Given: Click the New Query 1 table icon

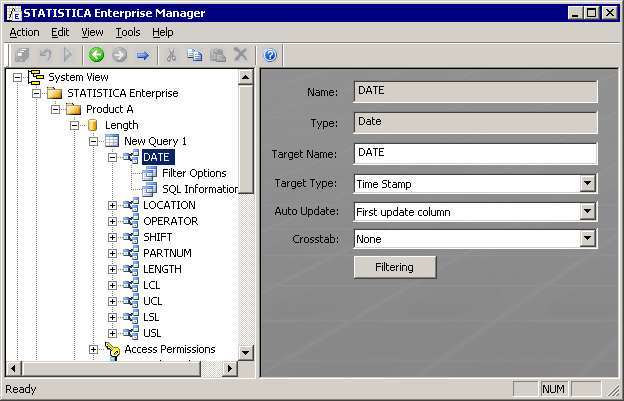Looking at the screenshot, I should (x=112, y=141).
